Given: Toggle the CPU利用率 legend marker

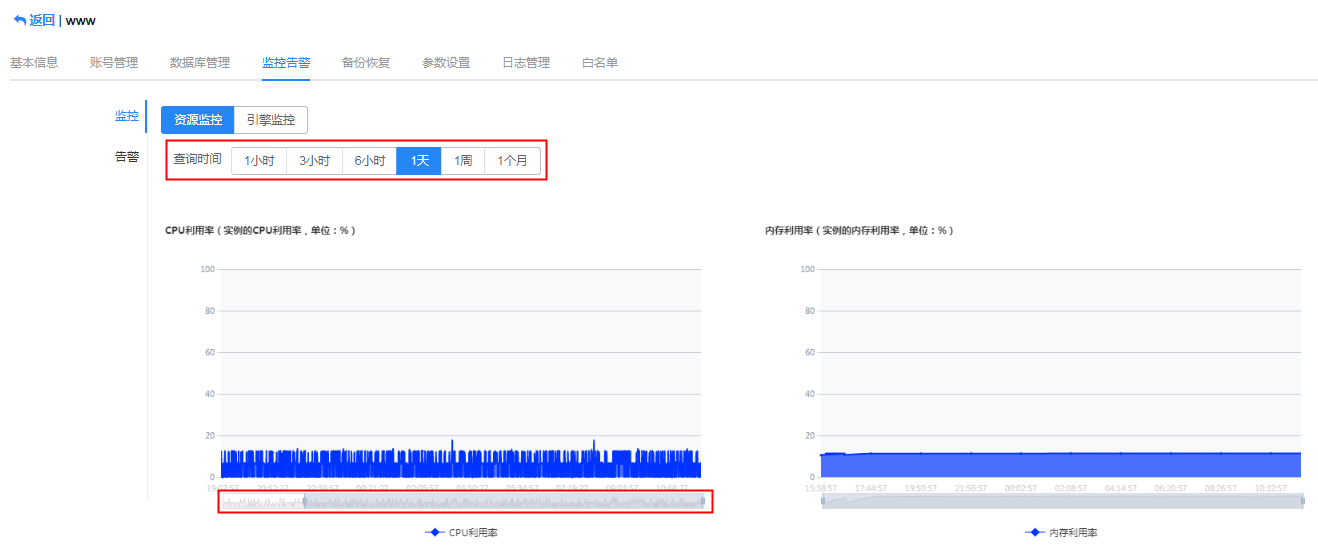Looking at the screenshot, I should 434,533.
